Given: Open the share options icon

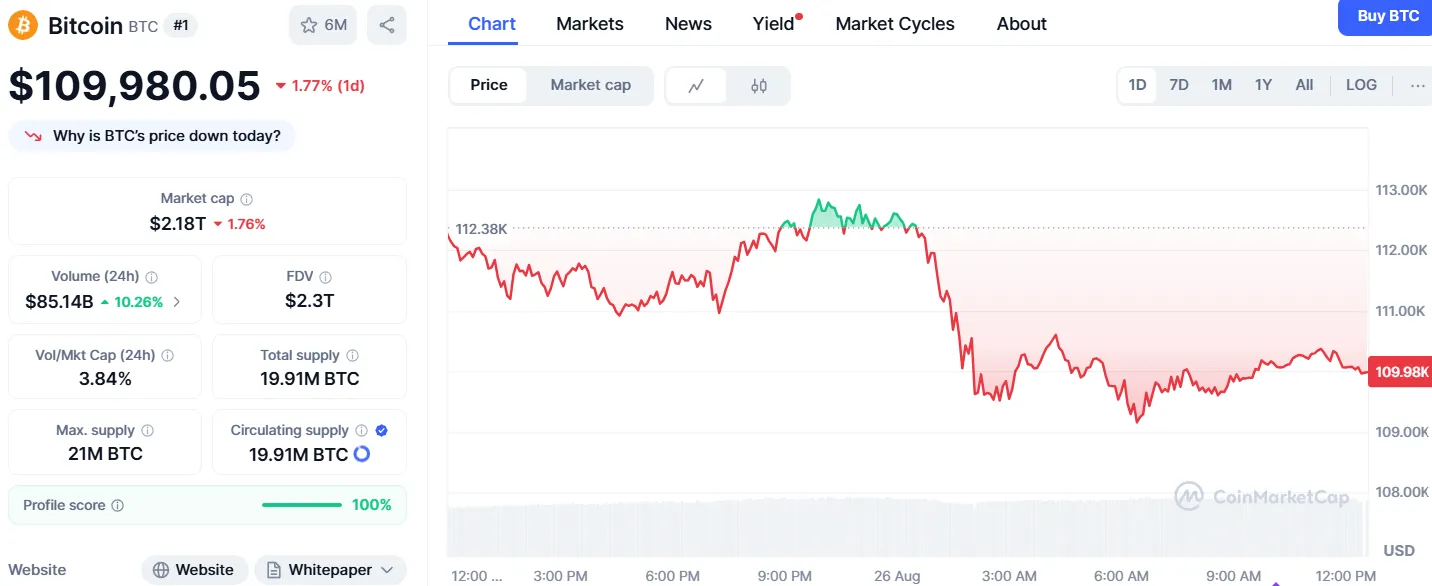Looking at the screenshot, I should (387, 24).
